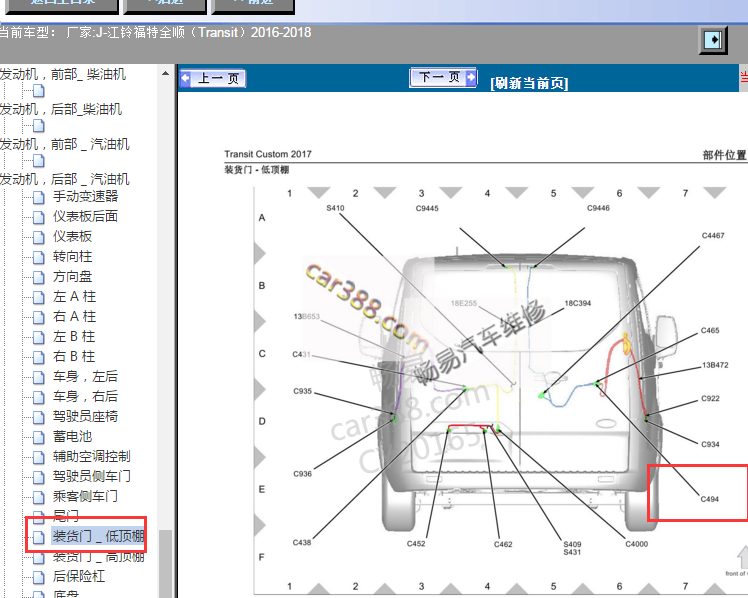Screen dimensions: 748x598
Task: Click page icon beside 仪表板后面
Action: pos(38,217)
